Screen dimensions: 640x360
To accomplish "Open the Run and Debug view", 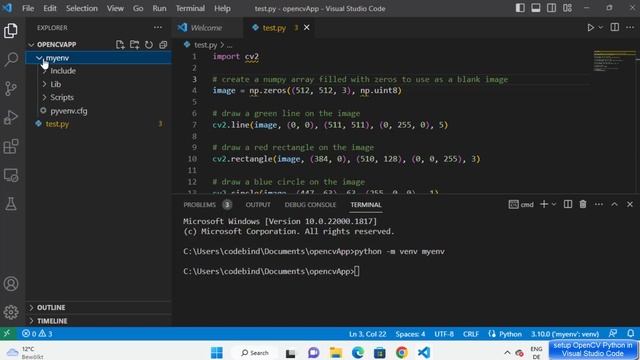I will point(11,118).
